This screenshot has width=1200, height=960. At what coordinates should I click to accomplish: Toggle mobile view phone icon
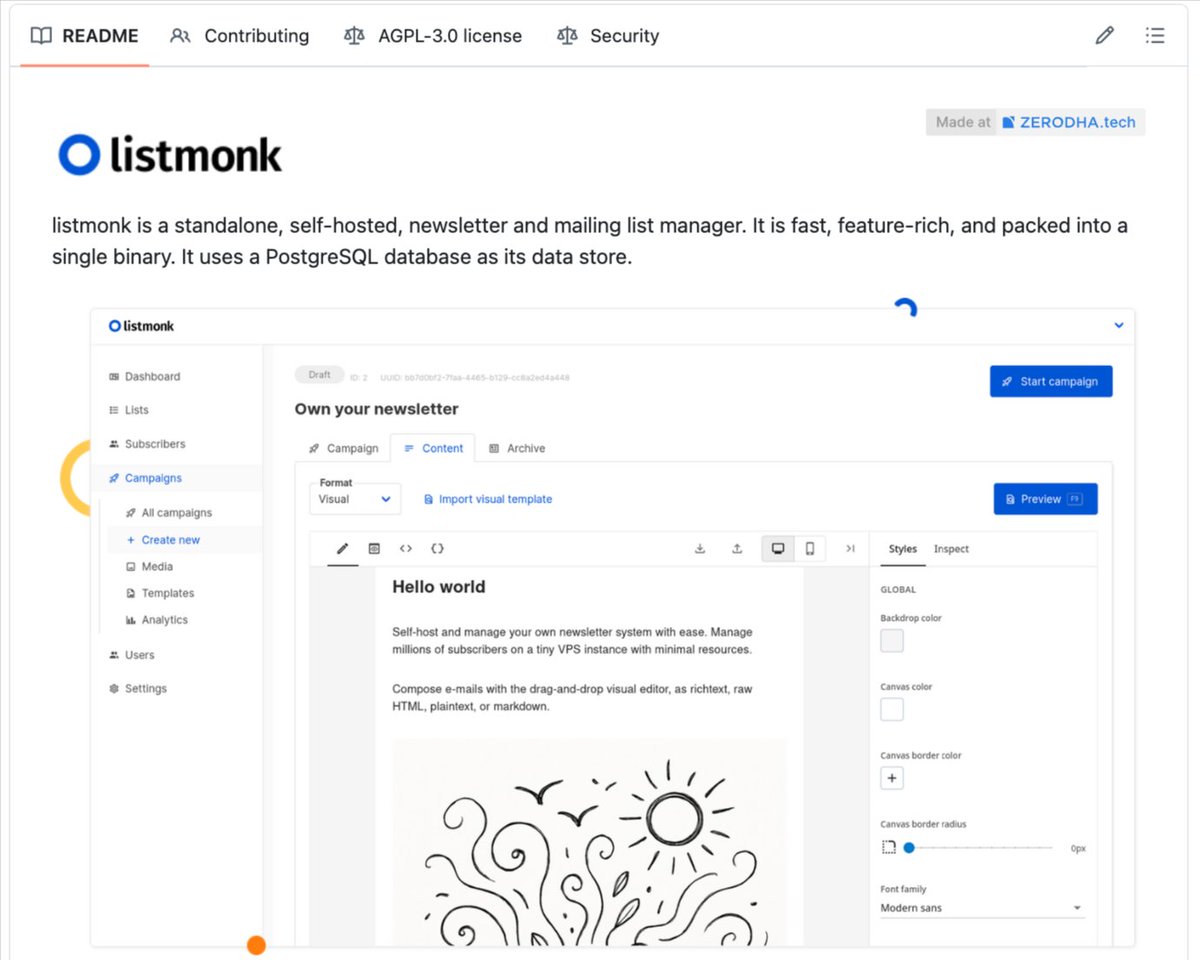pyautogui.click(x=810, y=549)
